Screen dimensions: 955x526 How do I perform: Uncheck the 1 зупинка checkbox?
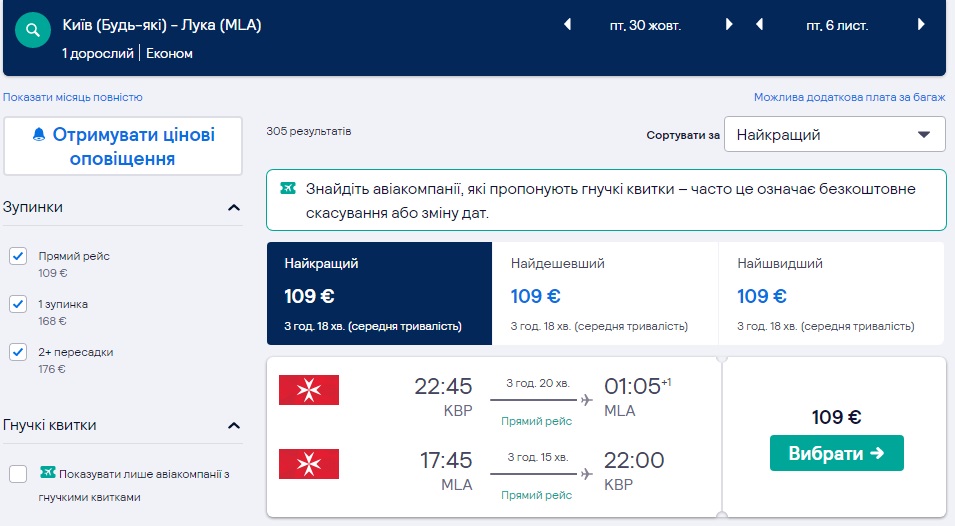click(x=18, y=304)
